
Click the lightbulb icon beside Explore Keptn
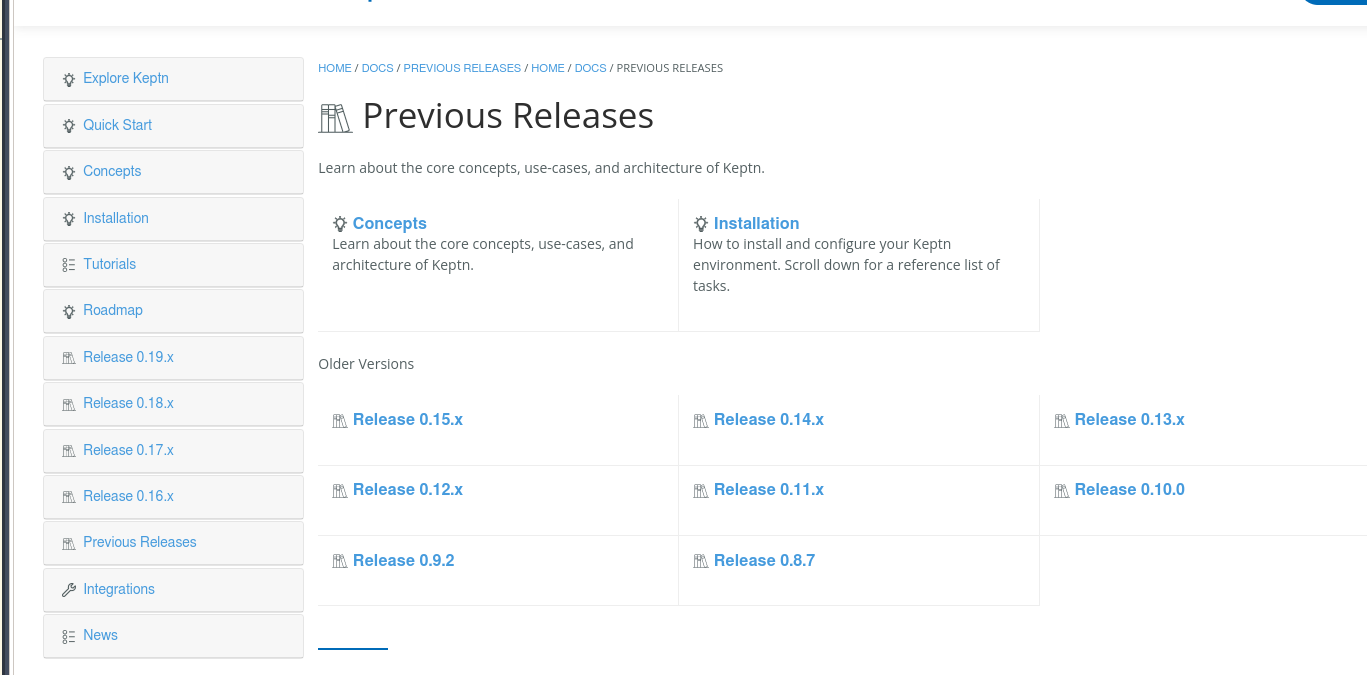pos(68,80)
